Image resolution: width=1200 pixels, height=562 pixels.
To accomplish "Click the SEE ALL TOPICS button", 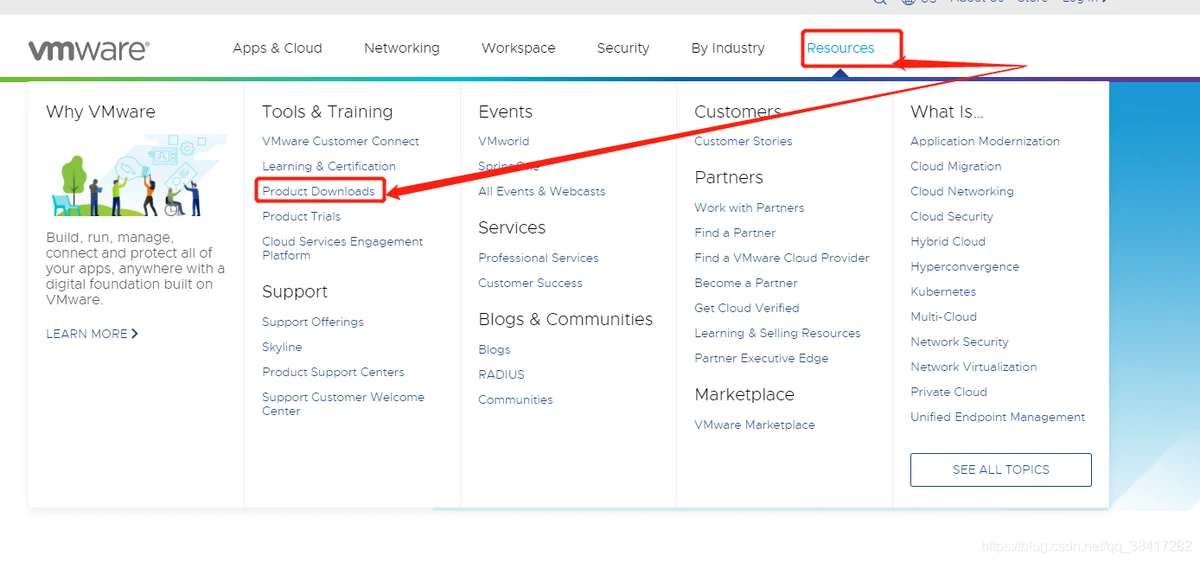I will click(1001, 470).
